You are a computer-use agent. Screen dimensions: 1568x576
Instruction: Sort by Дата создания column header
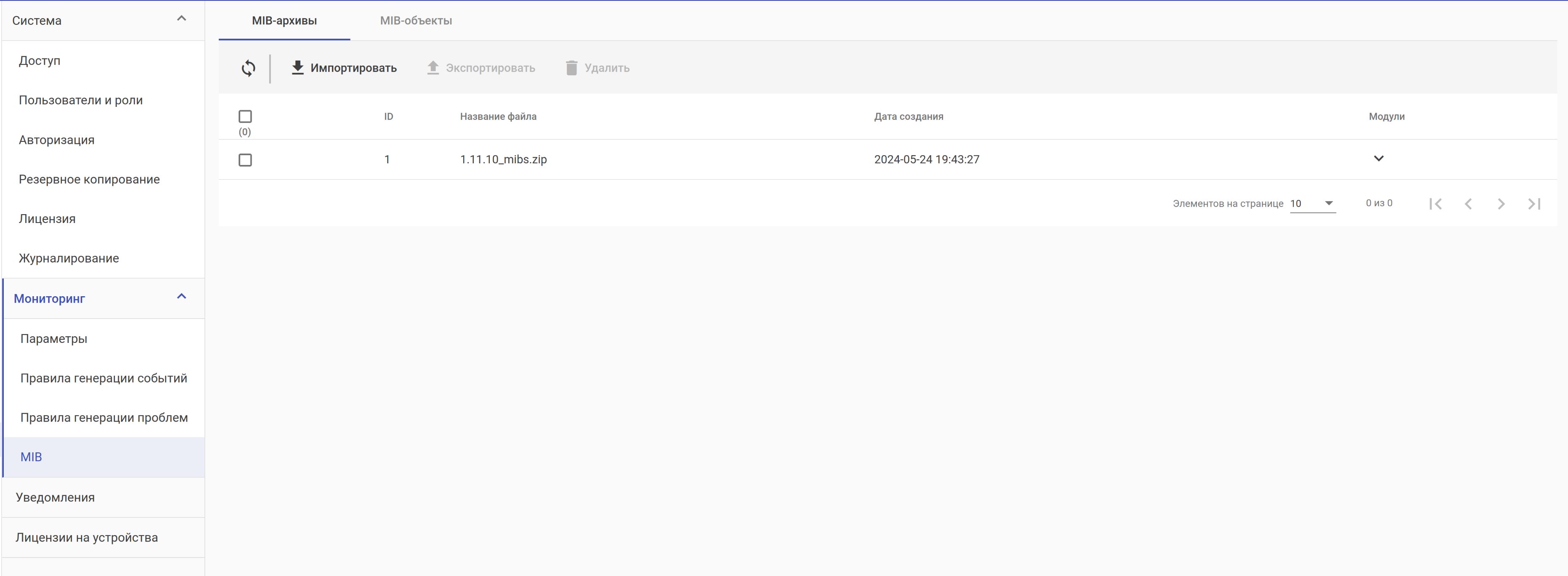point(908,116)
